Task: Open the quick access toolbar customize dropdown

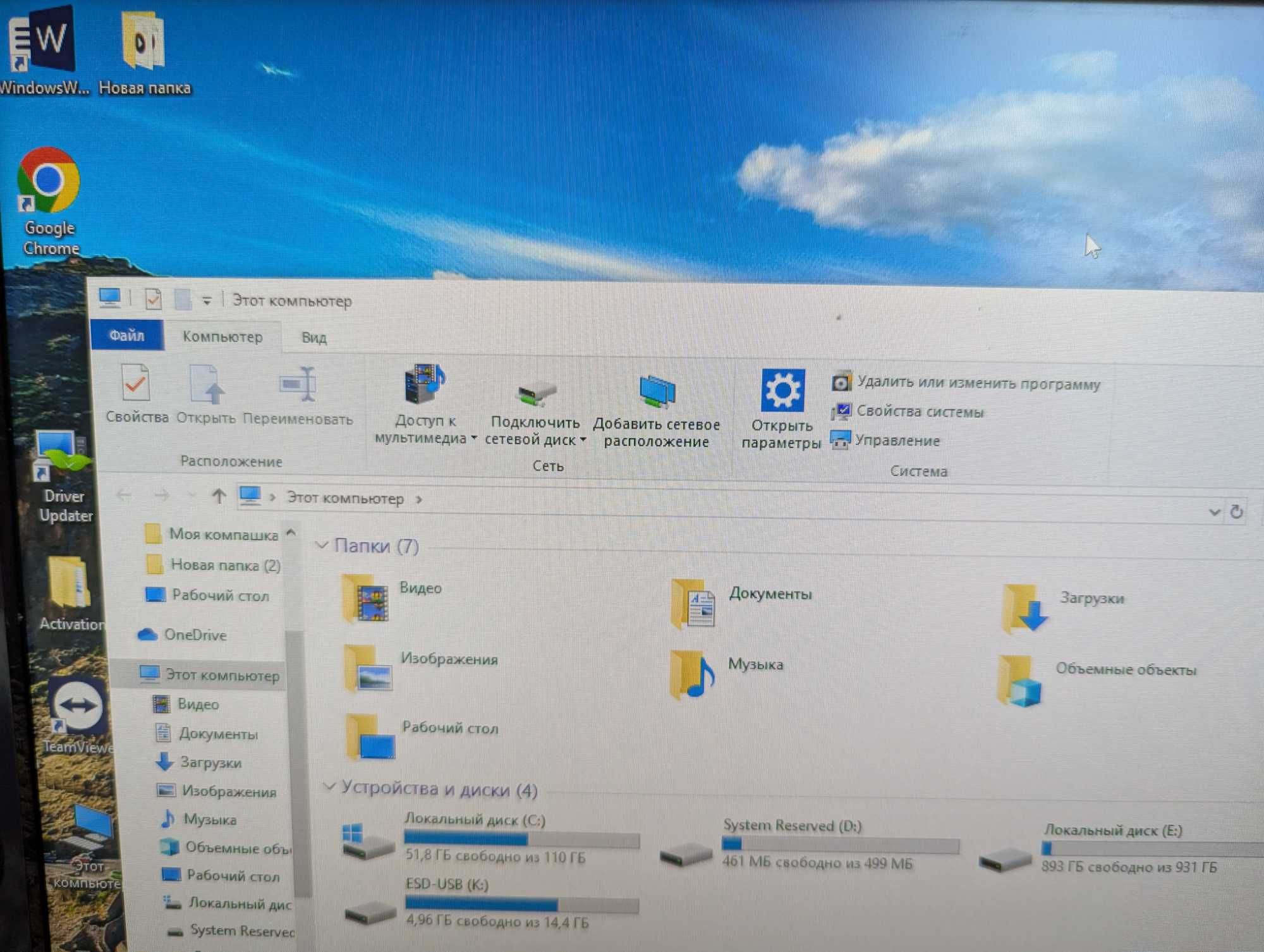Action: pyautogui.click(x=207, y=301)
